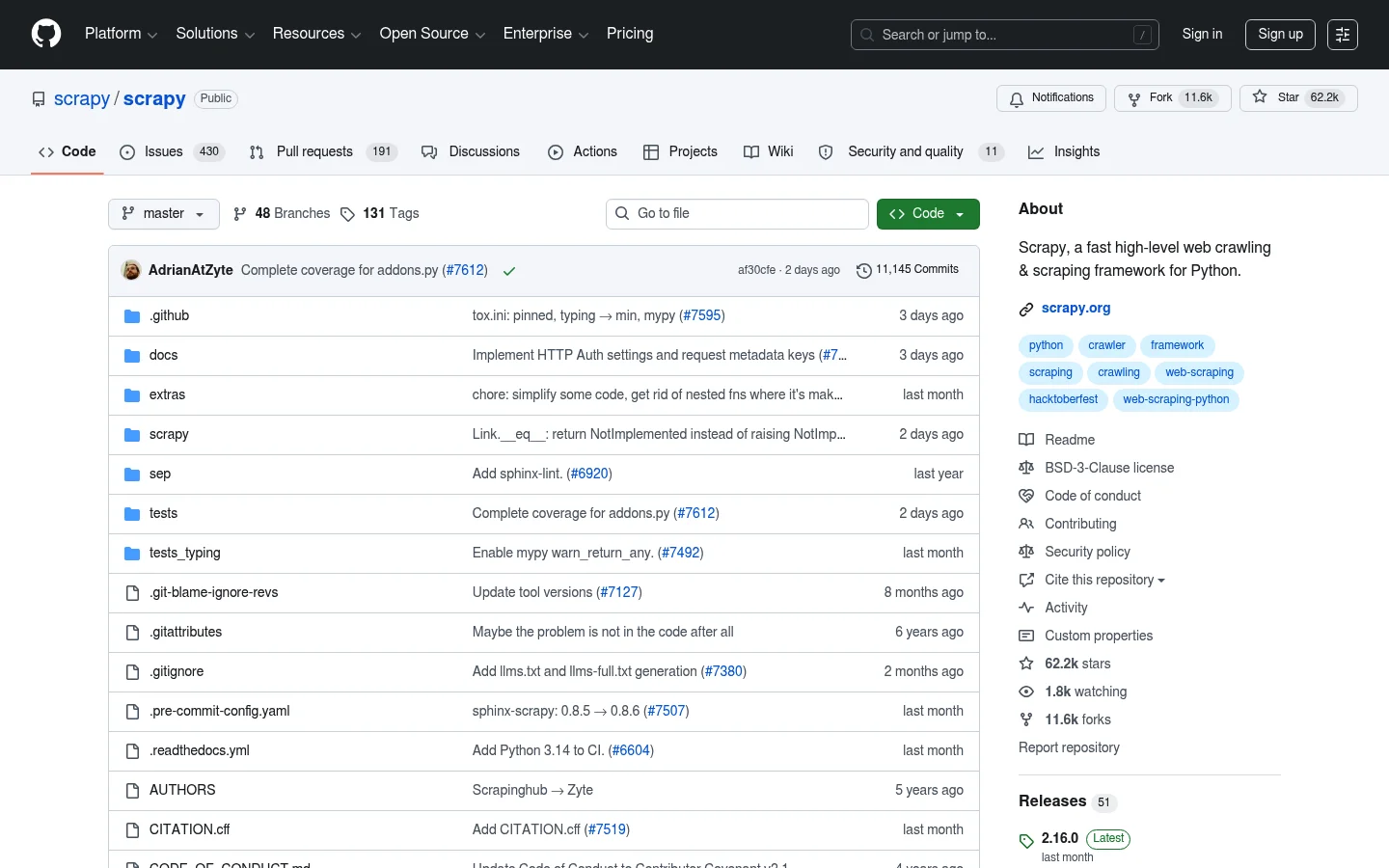Click the people icon beside Contributing
This screenshot has width=1389, height=868.
1026,524
